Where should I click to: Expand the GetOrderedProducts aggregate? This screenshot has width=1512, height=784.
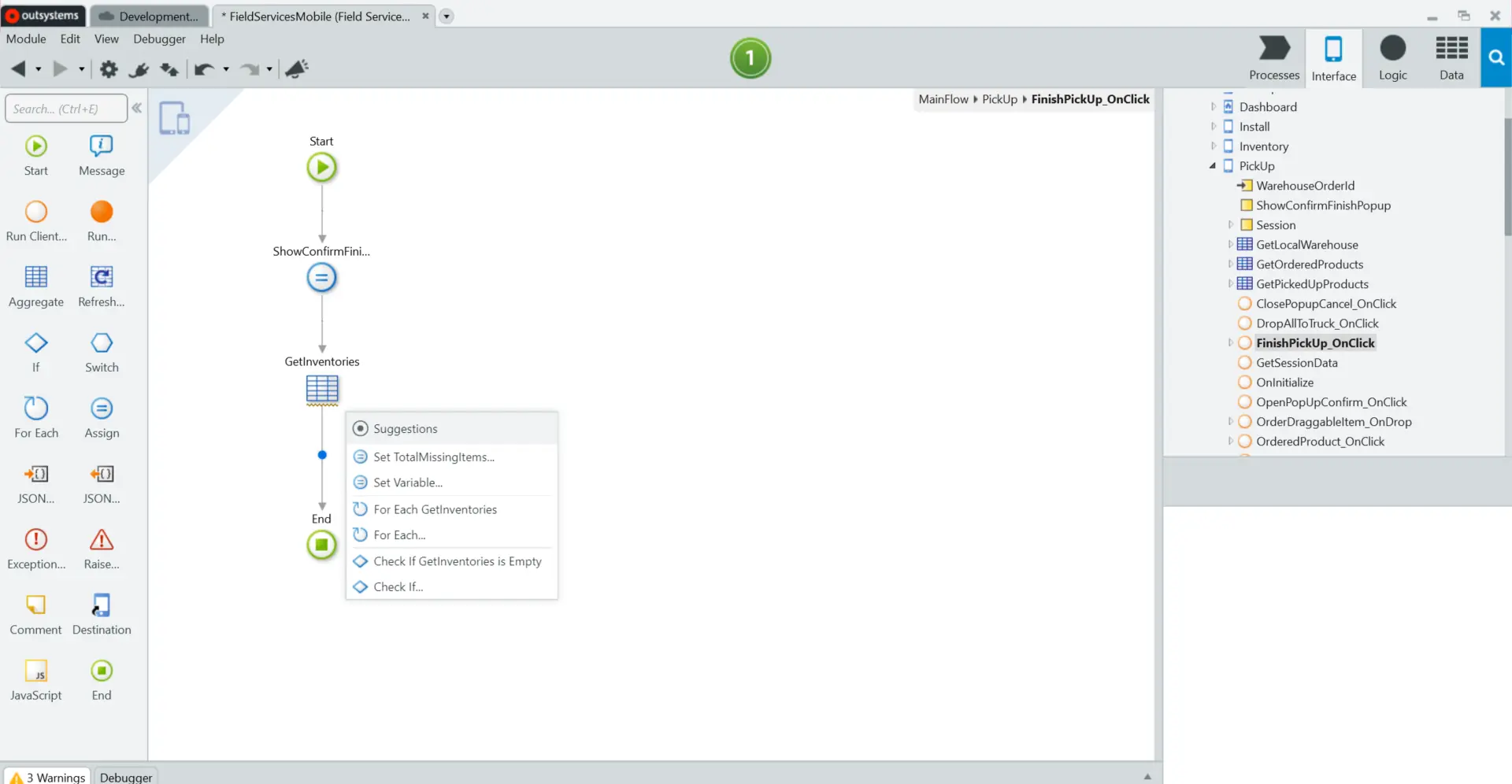coord(1230,264)
